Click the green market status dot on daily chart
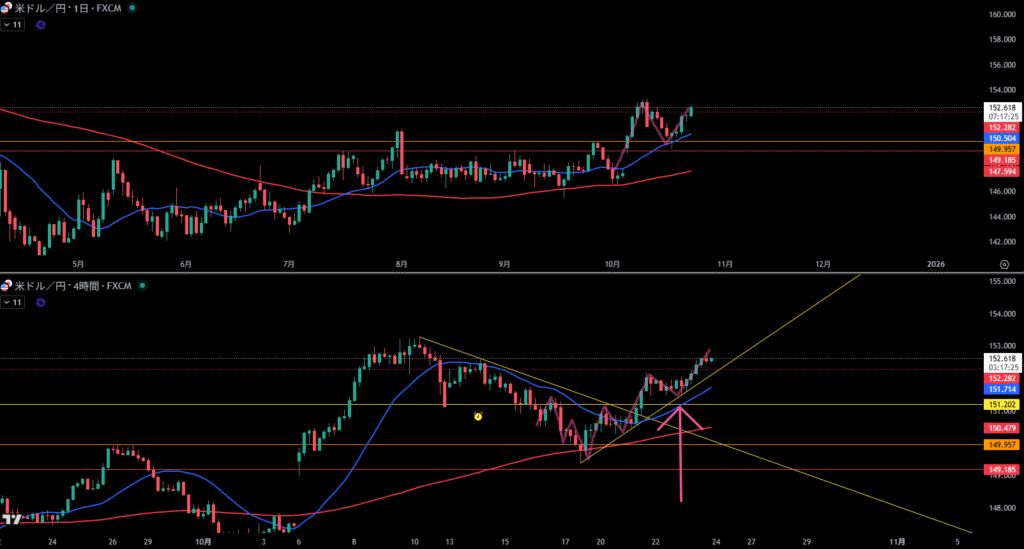This screenshot has height=549, width=1024. 133,7
